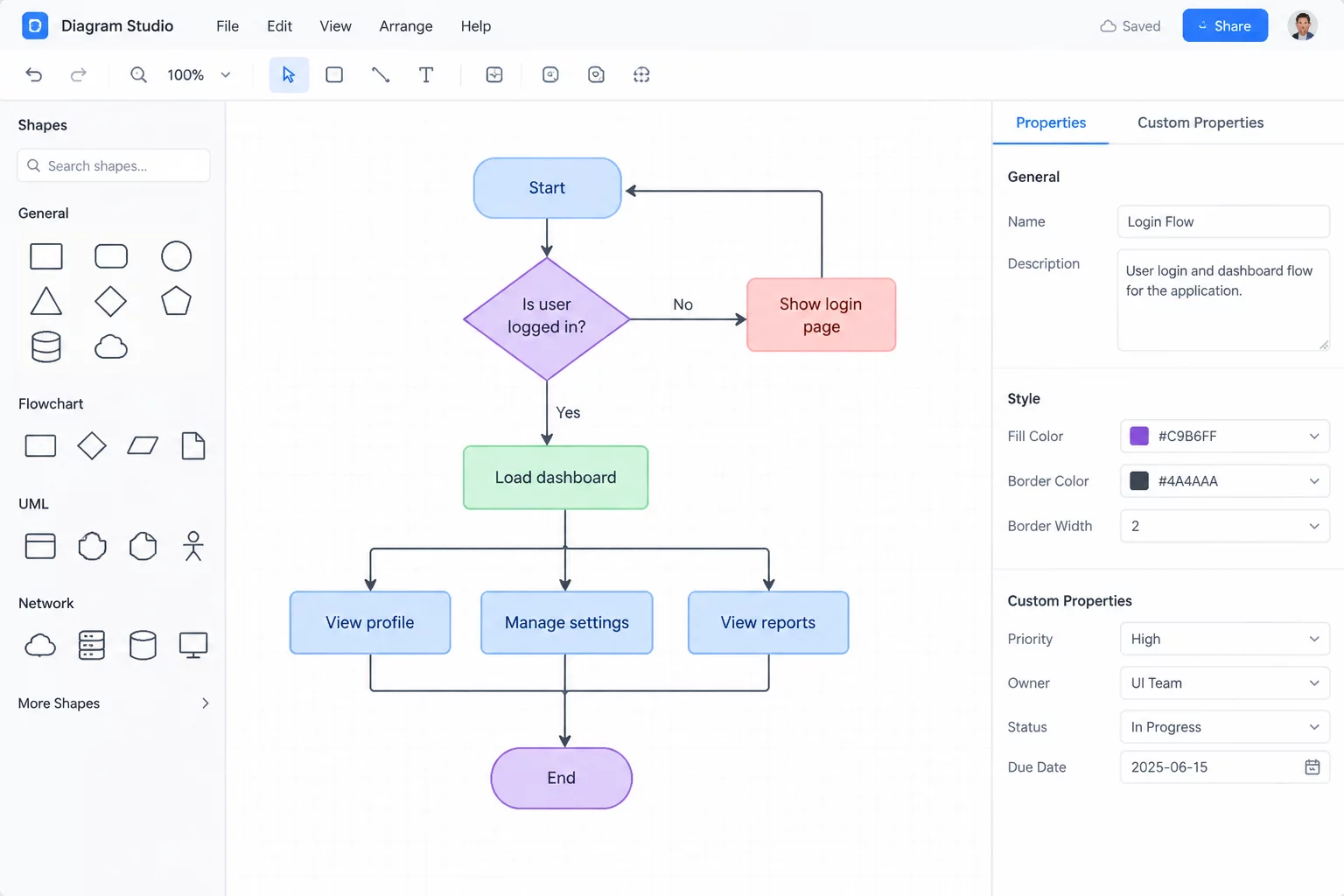This screenshot has height=896, width=1344.
Task: Pick the diamond decision shape under Flowchart
Action: point(92,446)
